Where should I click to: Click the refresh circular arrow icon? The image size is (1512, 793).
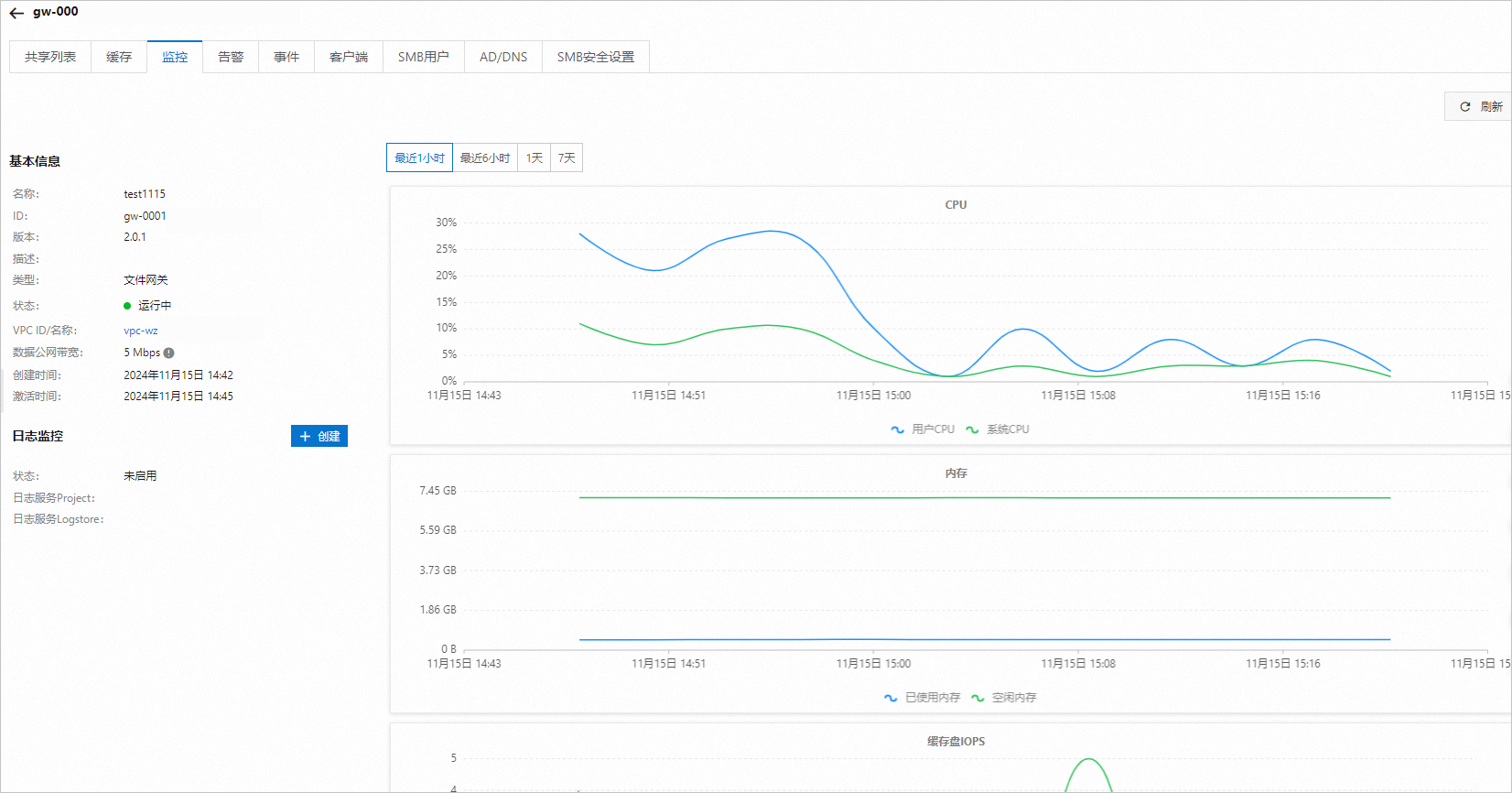(1464, 107)
